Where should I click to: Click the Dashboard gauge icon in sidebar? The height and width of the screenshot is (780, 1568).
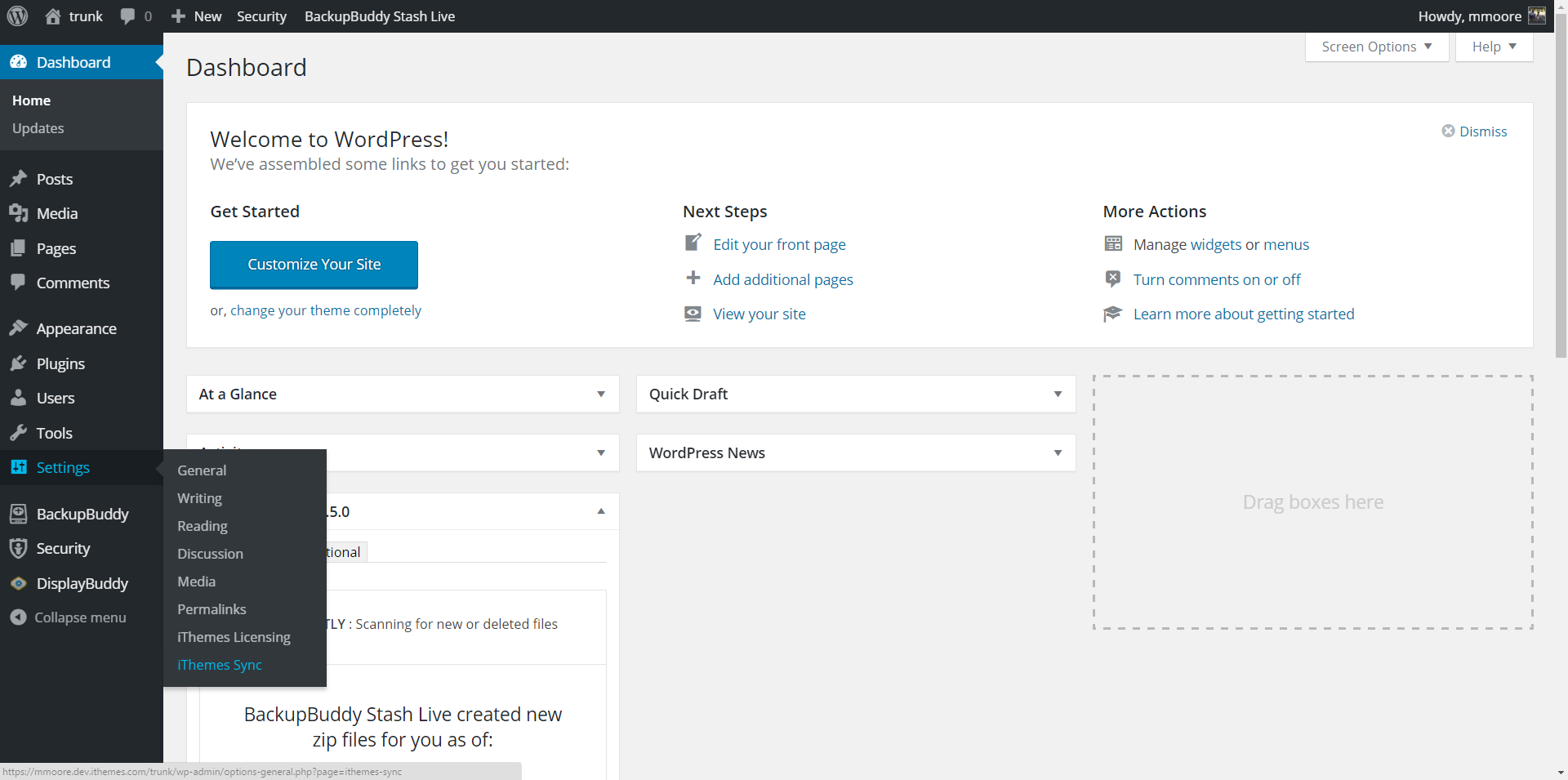point(18,62)
